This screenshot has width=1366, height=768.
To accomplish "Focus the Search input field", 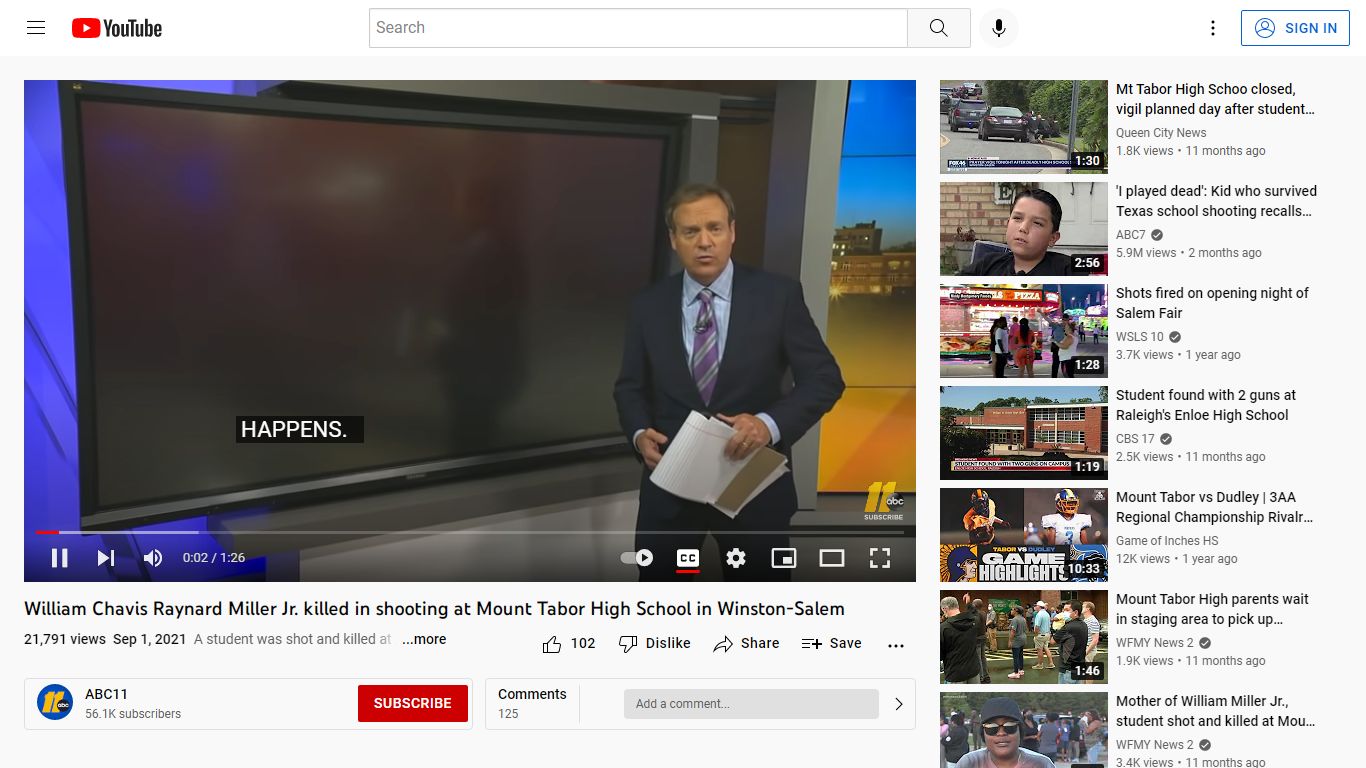I will pyautogui.click(x=638, y=28).
